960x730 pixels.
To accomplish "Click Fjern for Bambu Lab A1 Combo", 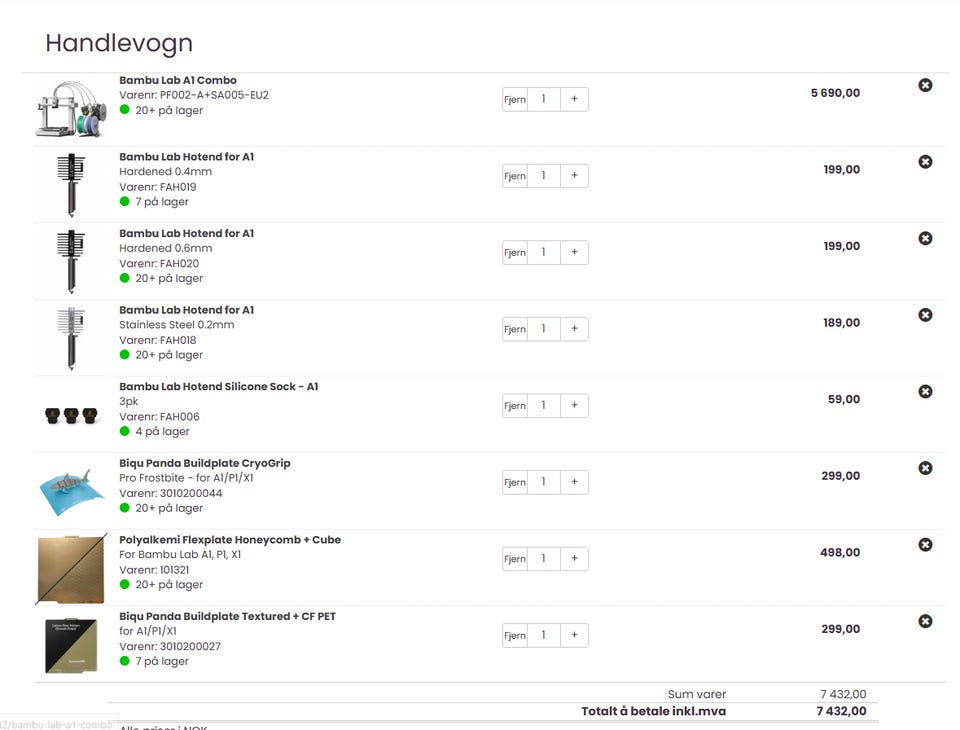I will pyautogui.click(x=514, y=99).
